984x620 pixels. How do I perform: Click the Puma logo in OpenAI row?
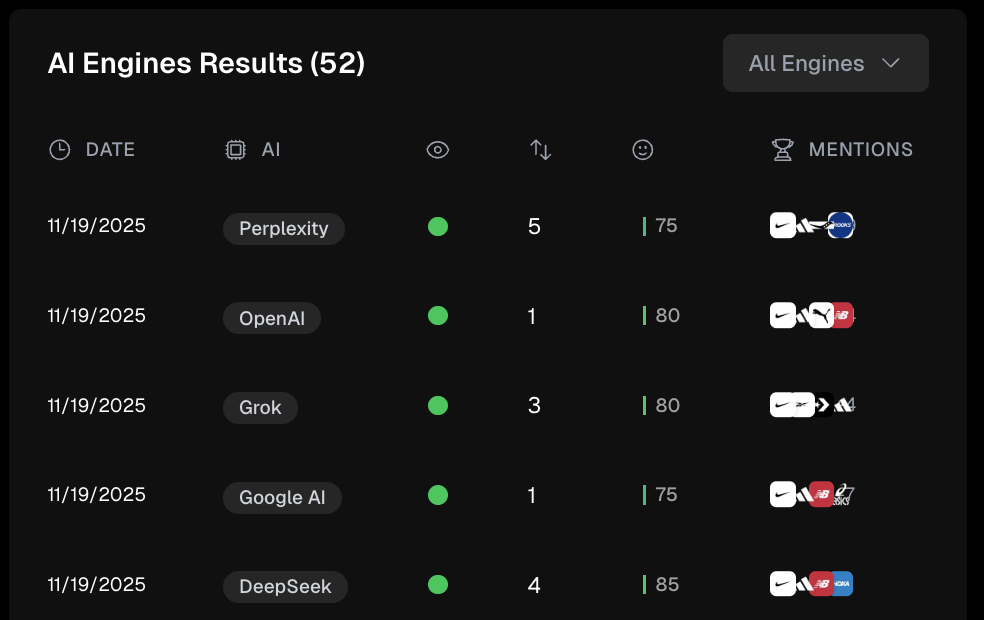point(821,316)
